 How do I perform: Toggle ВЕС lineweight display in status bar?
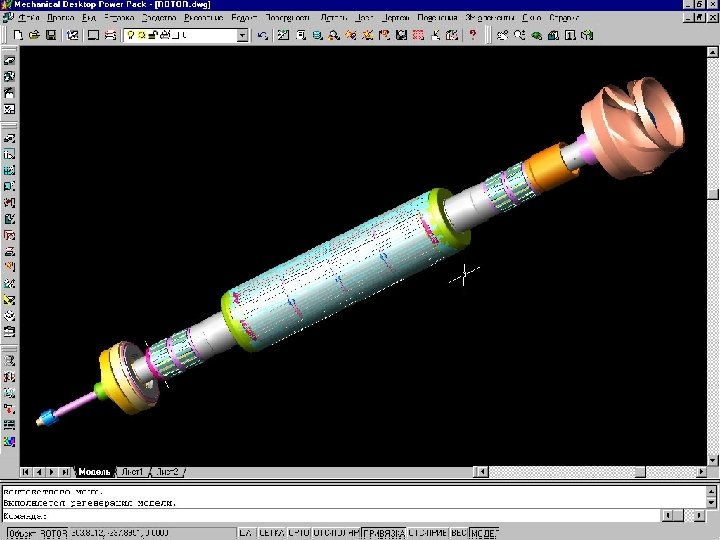click(x=459, y=533)
